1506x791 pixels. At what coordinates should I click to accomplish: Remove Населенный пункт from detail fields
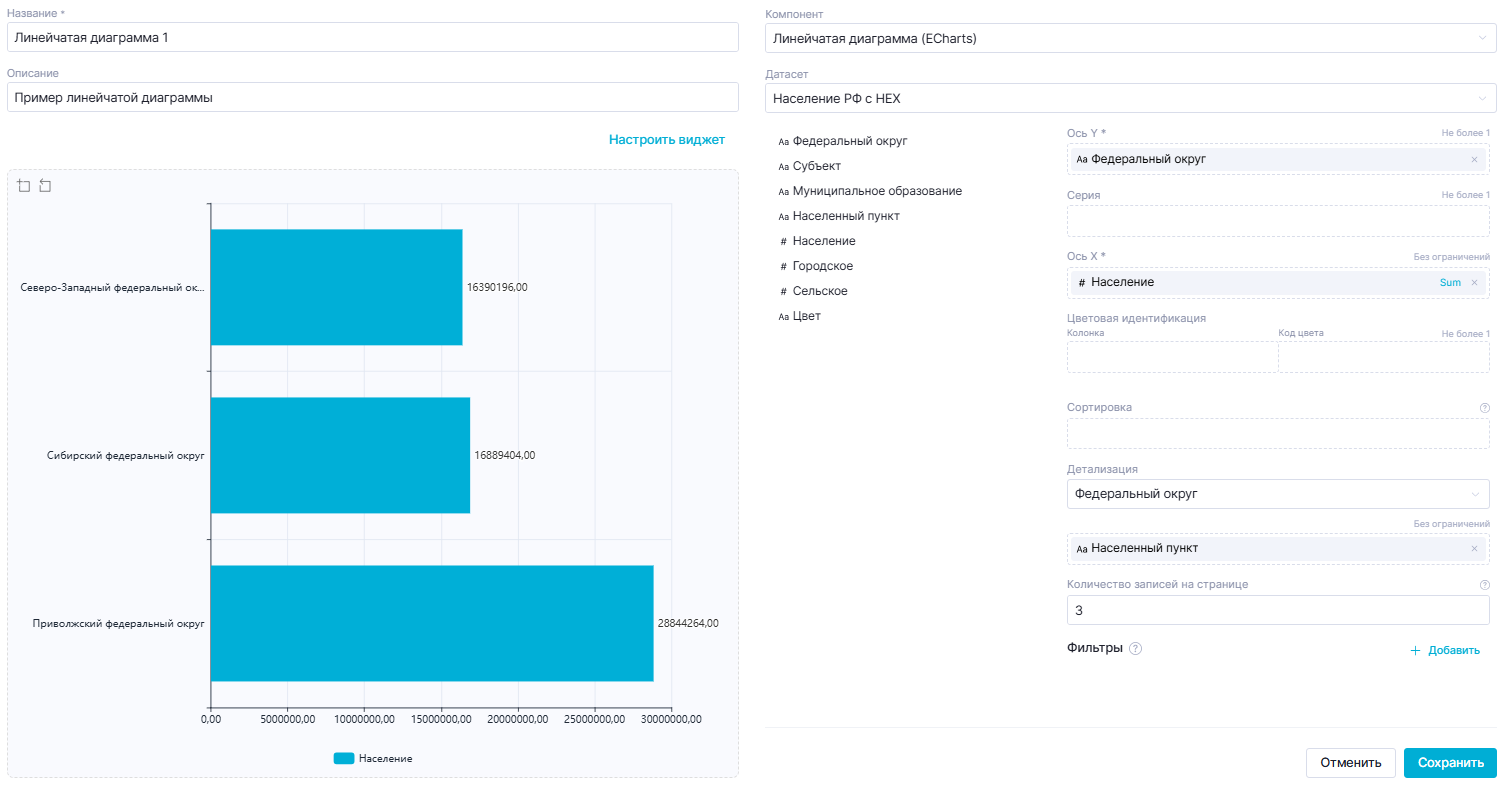click(1473, 548)
